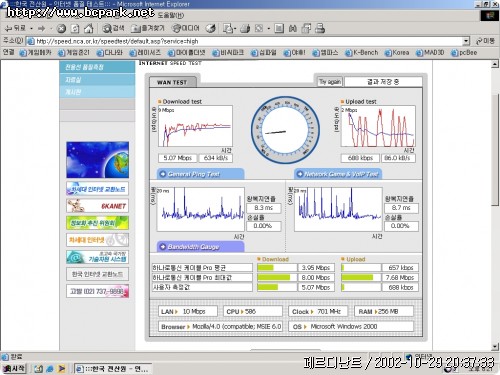
Task: Open the 야후! link bar shortcut
Action: tap(295, 53)
